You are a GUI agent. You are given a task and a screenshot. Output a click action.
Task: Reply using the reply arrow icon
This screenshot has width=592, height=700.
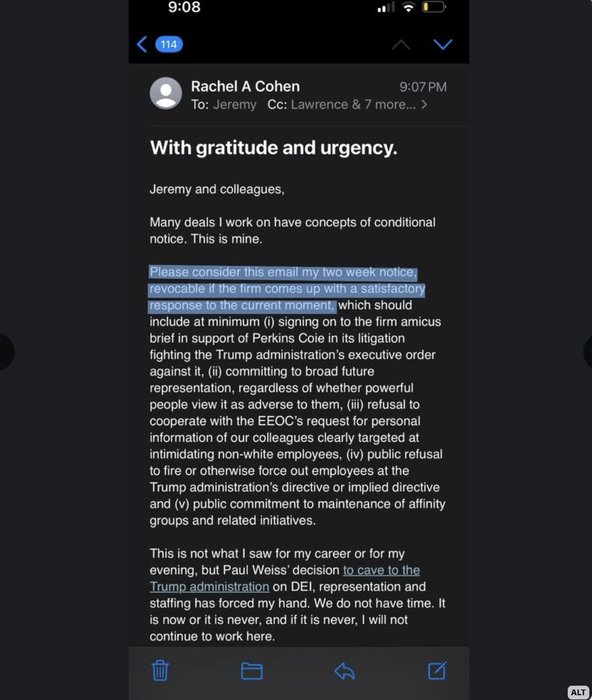[344, 671]
